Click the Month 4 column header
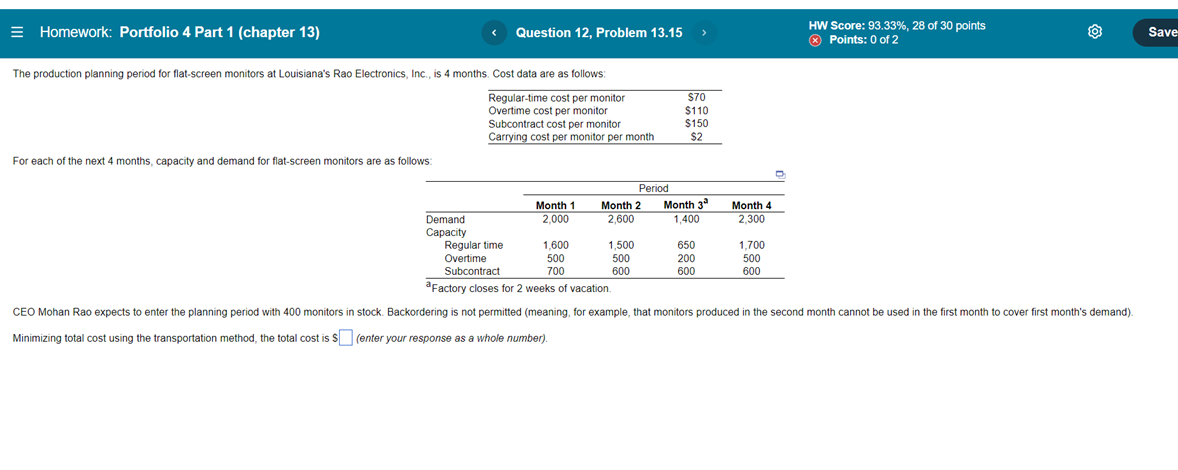1178x470 pixels. (x=751, y=205)
